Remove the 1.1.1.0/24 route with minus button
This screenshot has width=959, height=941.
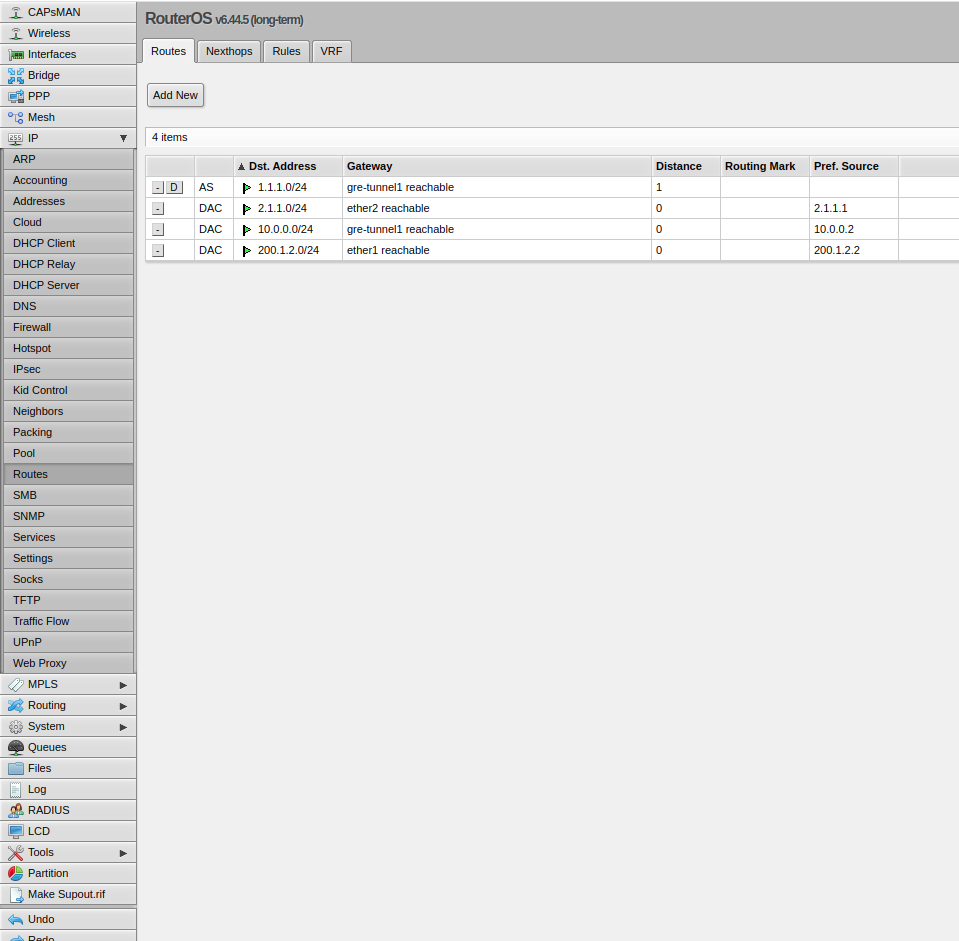tap(158, 187)
